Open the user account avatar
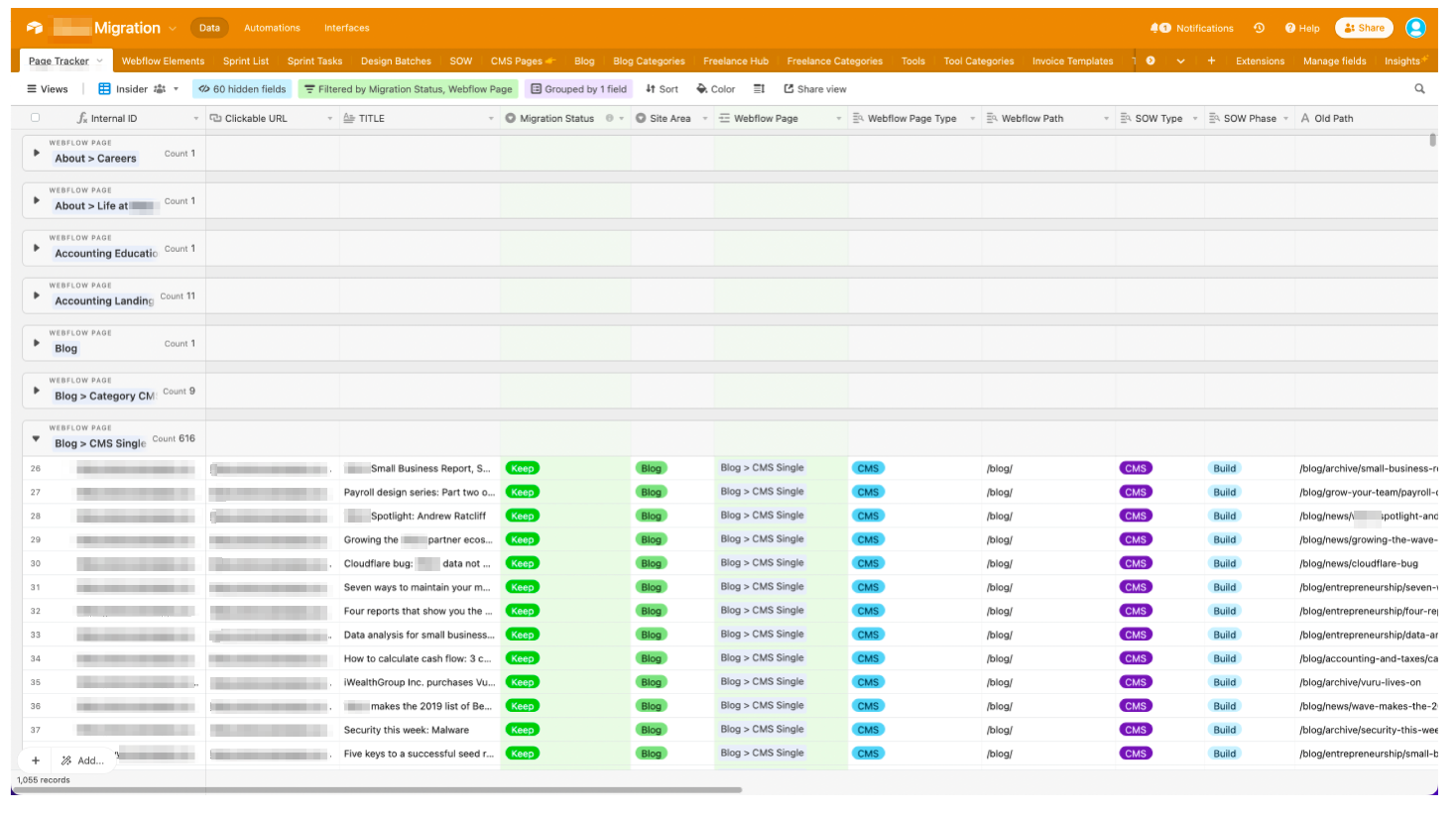 pyautogui.click(x=1415, y=28)
